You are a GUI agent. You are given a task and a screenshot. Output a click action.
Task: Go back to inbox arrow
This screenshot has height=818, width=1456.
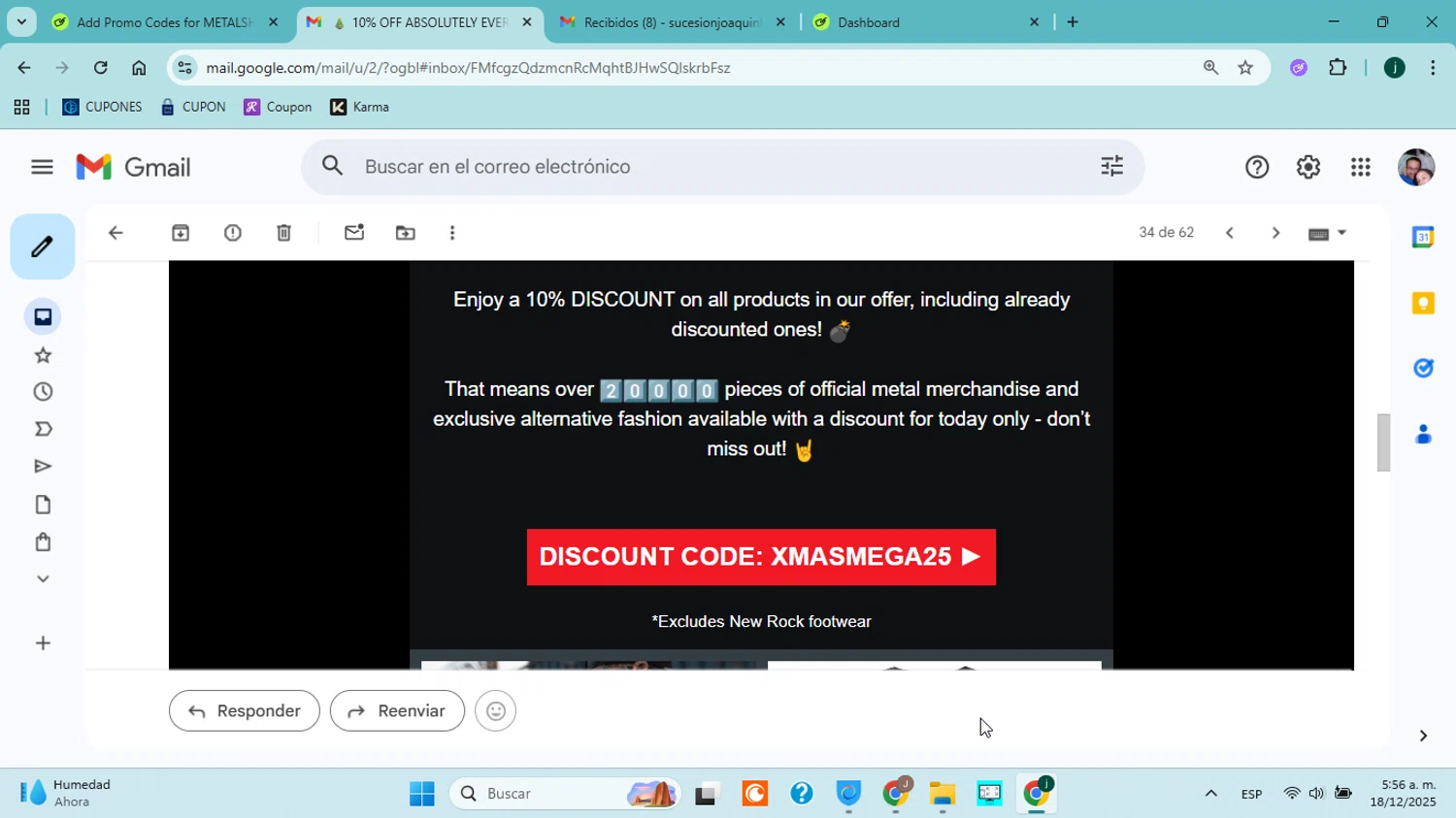[116, 233]
